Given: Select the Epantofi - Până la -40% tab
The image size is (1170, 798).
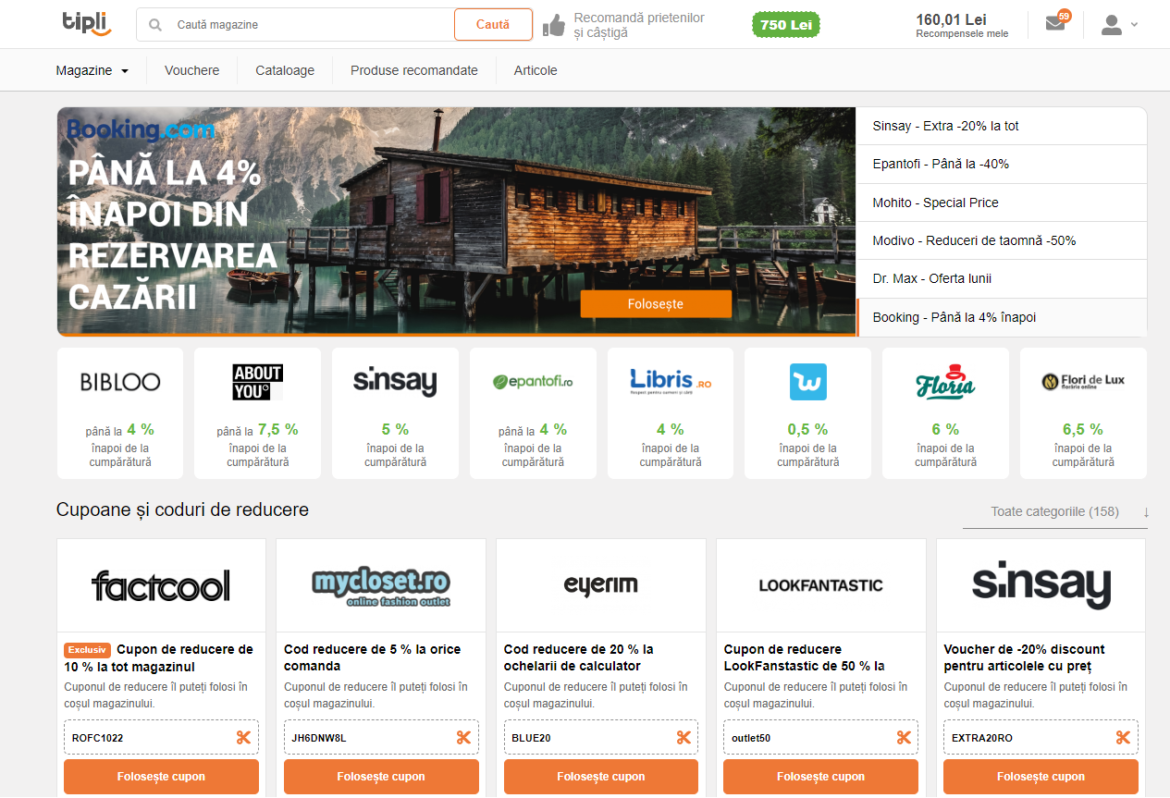Looking at the screenshot, I should 1002,164.
